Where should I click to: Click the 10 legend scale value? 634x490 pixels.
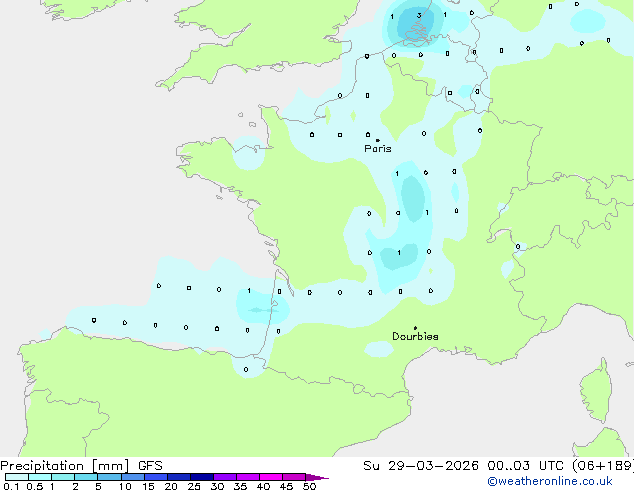point(125,486)
